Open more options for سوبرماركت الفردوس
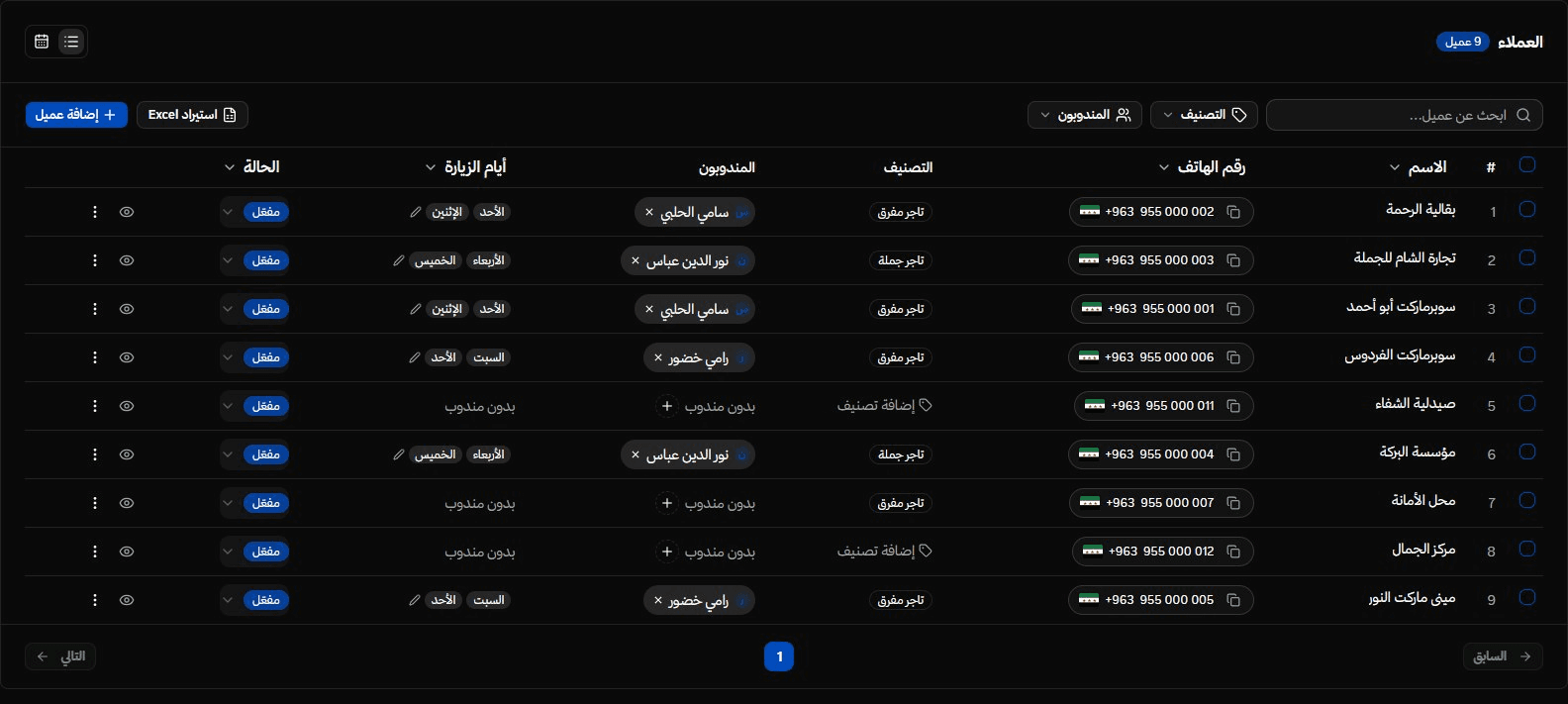This screenshot has width=1568, height=704. [95, 357]
